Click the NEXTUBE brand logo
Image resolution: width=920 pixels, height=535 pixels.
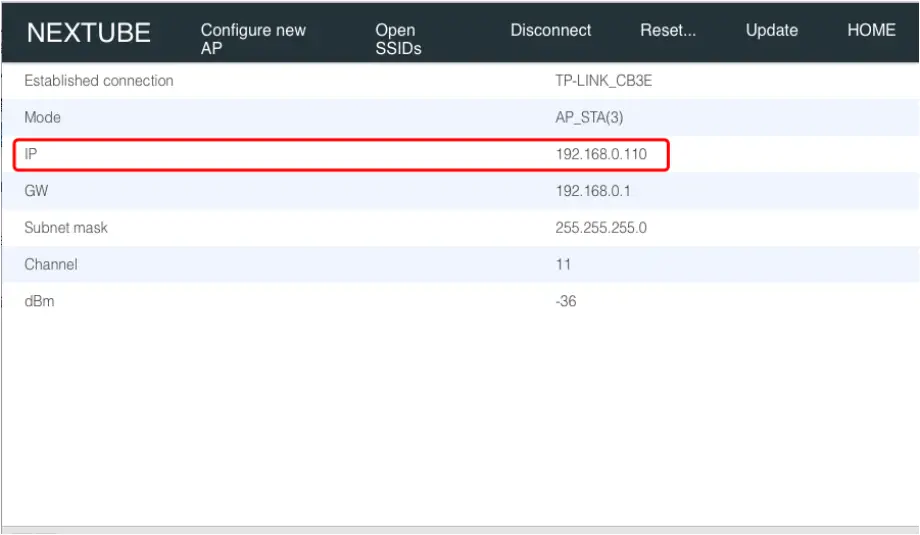(88, 33)
